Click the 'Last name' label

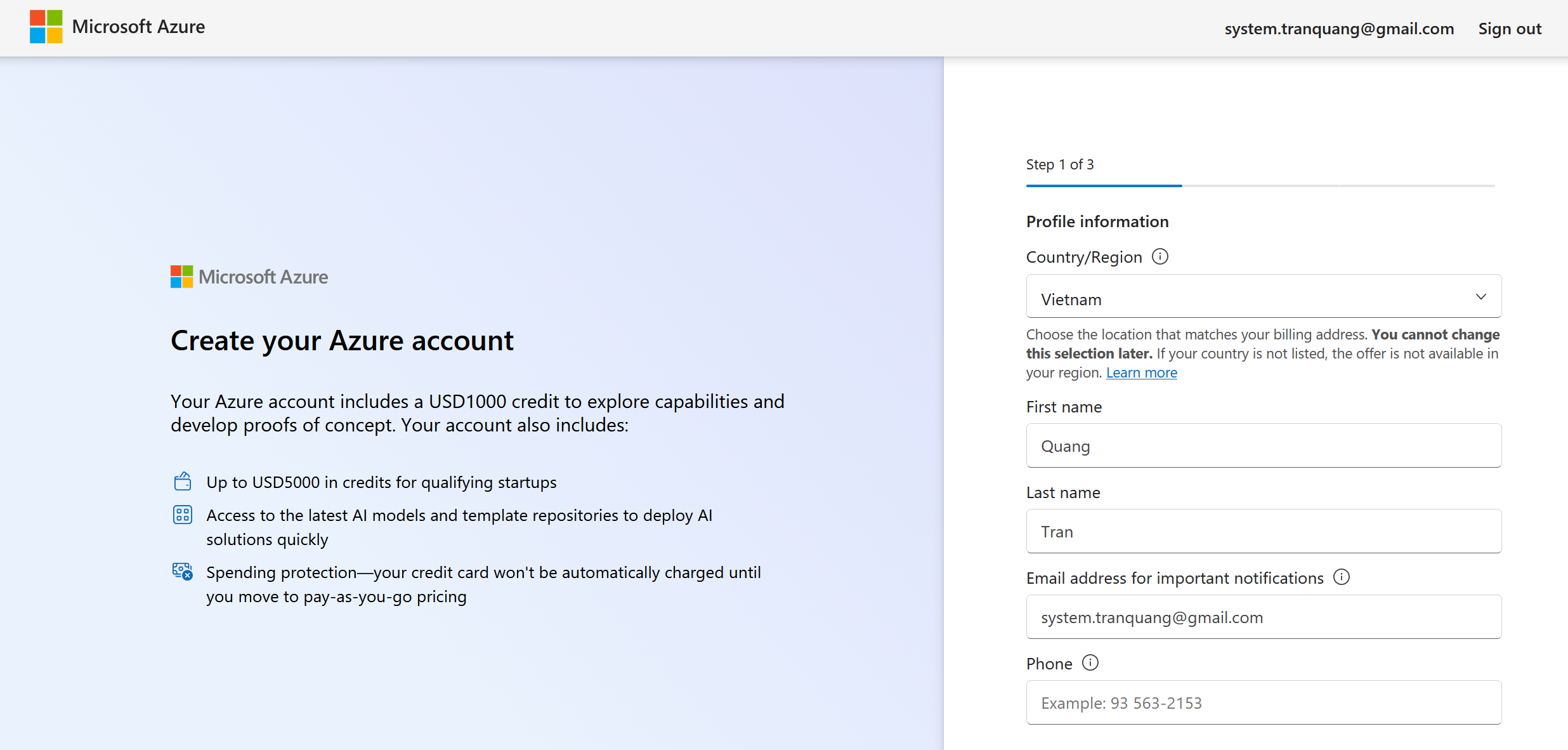(x=1063, y=492)
